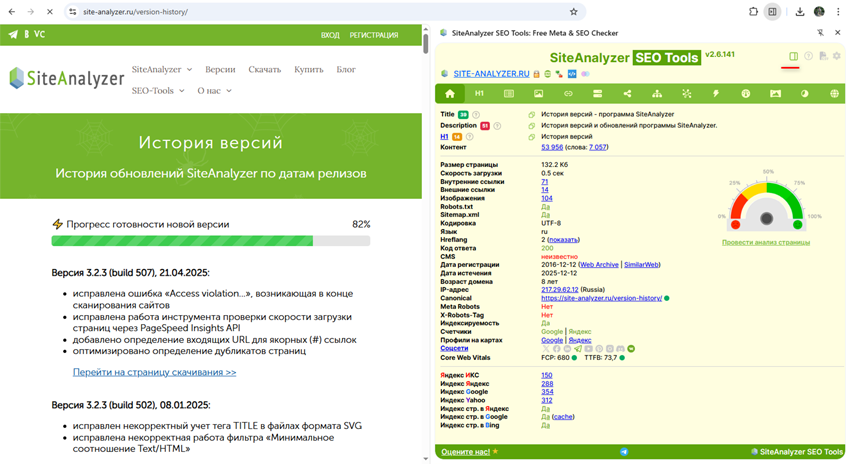The height and width of the screenshot is (464, 850).
Task: Open the gauge dashboard tab icon
Action: pos(746,94)
